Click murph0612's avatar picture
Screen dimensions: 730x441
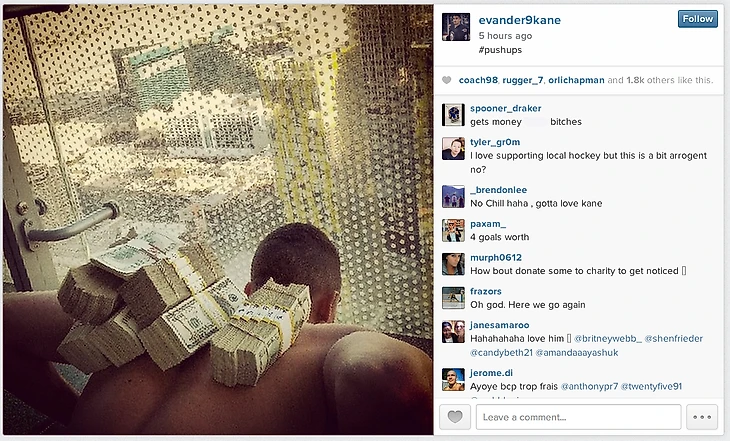(x=453, y=264)
